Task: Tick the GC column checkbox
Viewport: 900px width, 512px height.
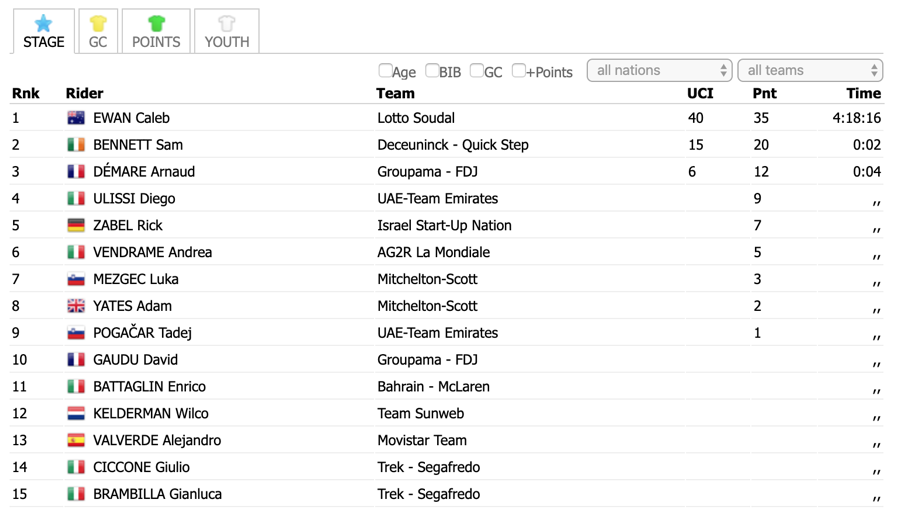Action: tap(476, 71)
